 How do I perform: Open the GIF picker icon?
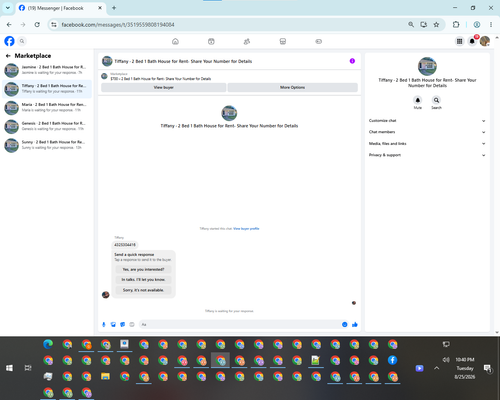tap(132, 324)
